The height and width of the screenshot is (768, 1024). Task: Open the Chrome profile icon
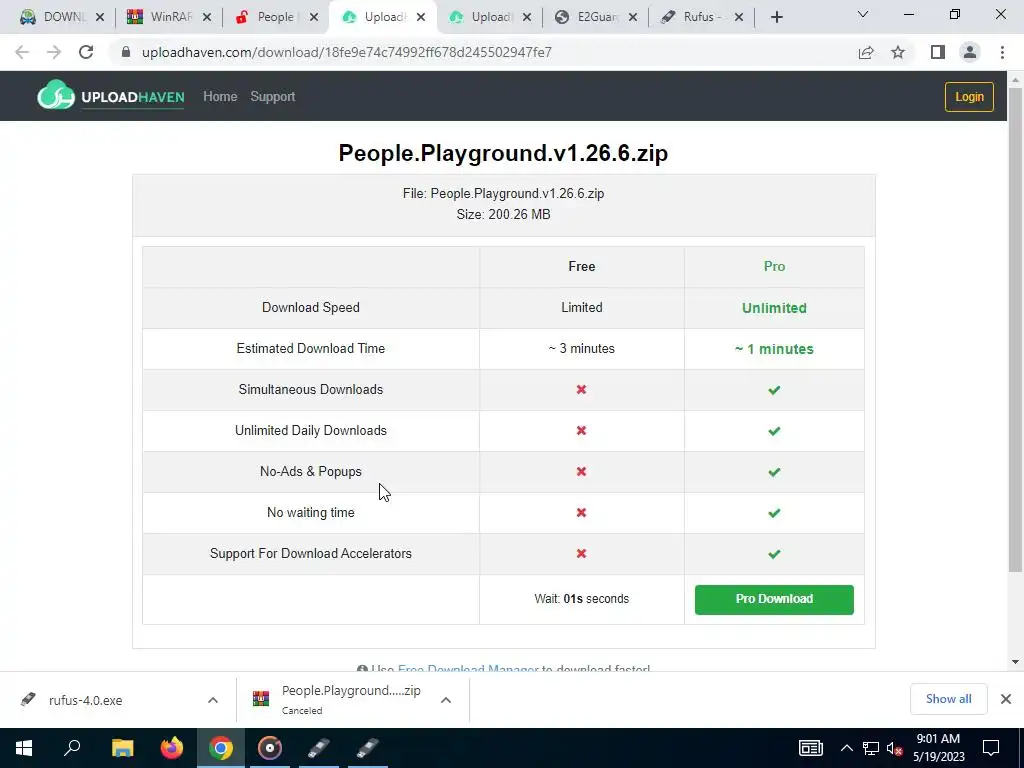coord(970,52)
